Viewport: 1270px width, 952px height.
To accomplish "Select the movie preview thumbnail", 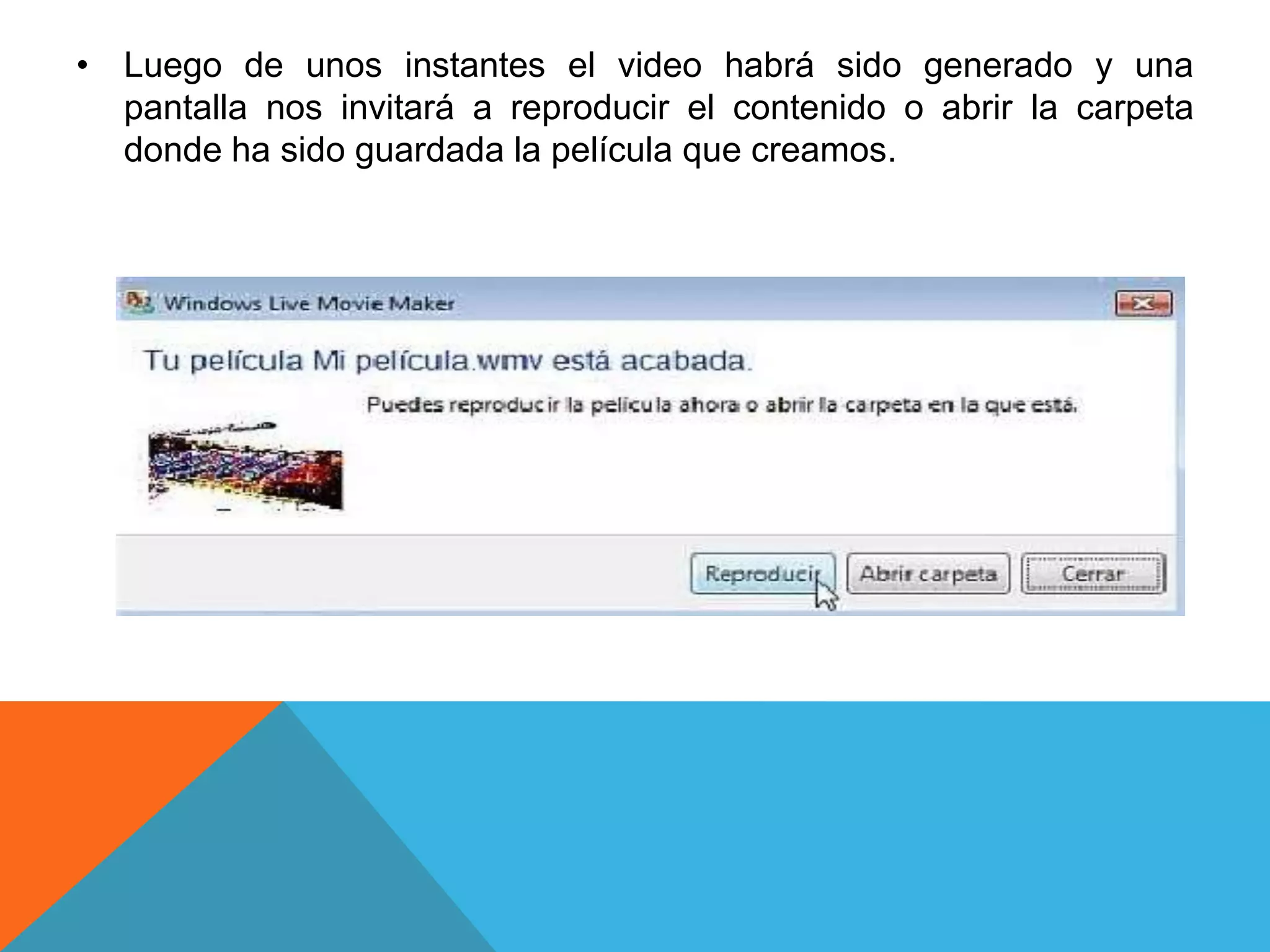I will coord(245,467).
